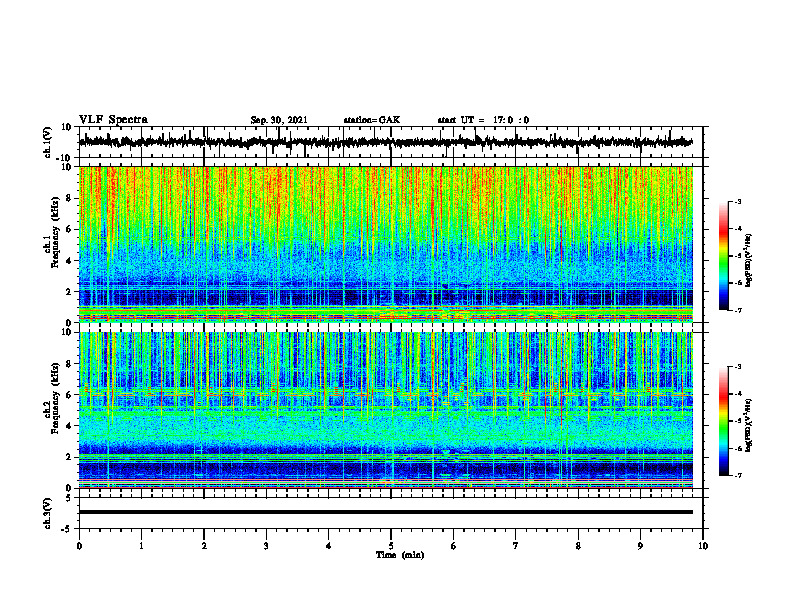Click the ch.3 flat voltage line
The width and height of the screenshot is (792, 612).
(386, 512)
